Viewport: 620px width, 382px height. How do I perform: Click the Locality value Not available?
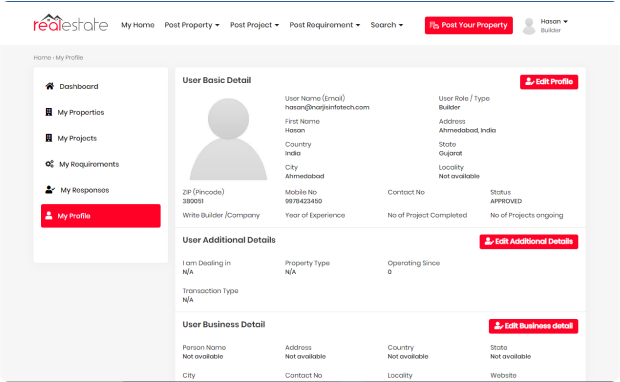[459, 176]
